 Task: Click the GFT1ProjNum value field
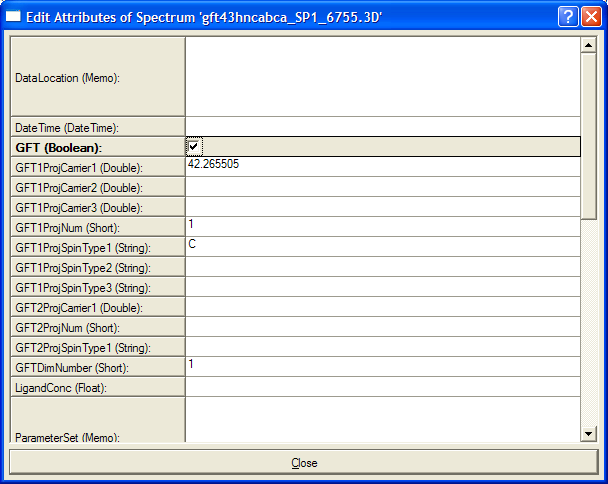tap(382, 227)
